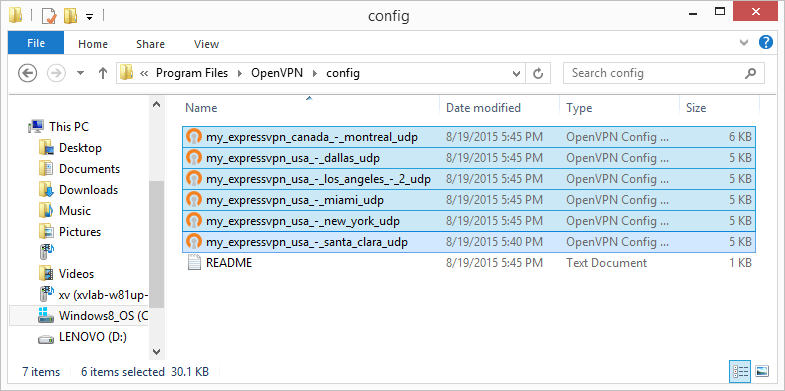Open the recent locations dropdown
785x391 pixels.
[80, 74]
